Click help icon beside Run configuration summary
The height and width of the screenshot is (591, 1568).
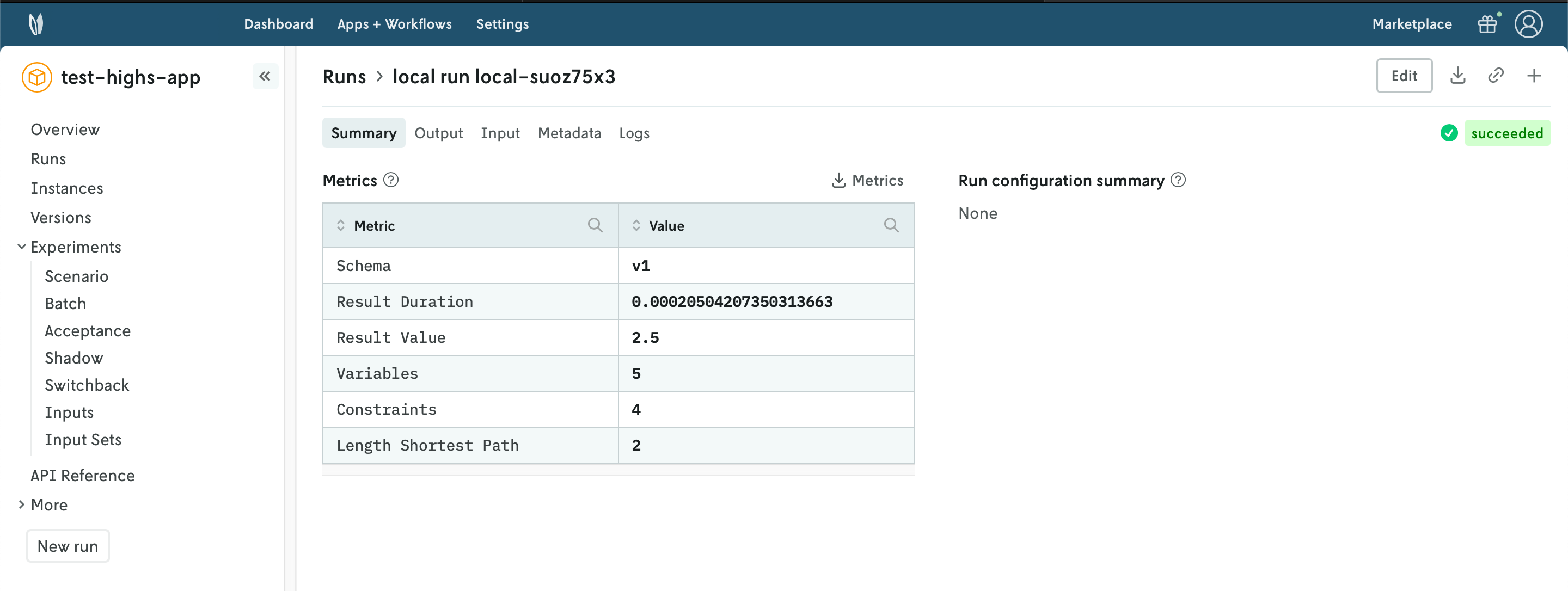[1178, 180]
